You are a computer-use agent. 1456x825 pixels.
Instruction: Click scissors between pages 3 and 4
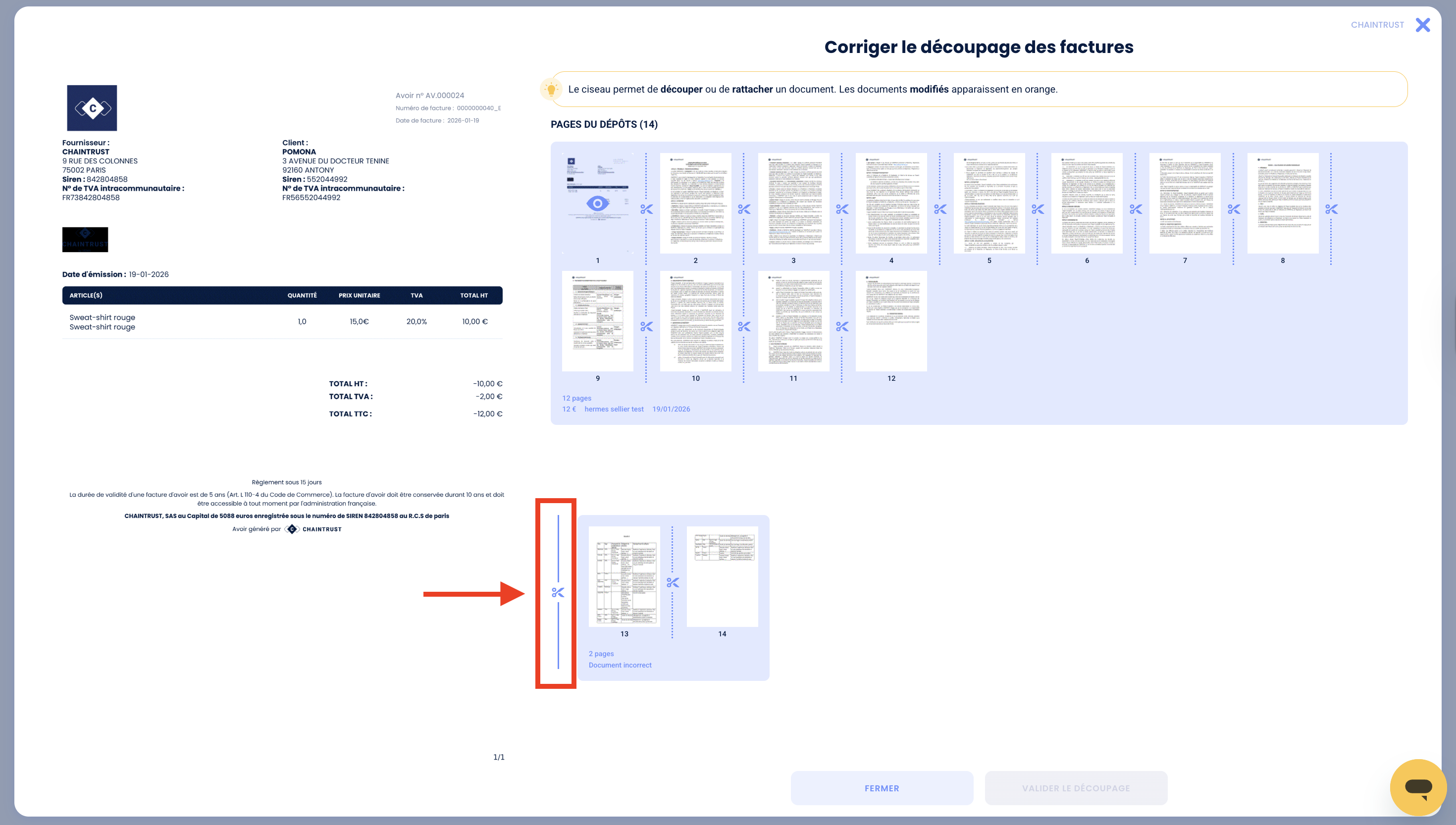point(842,209)
